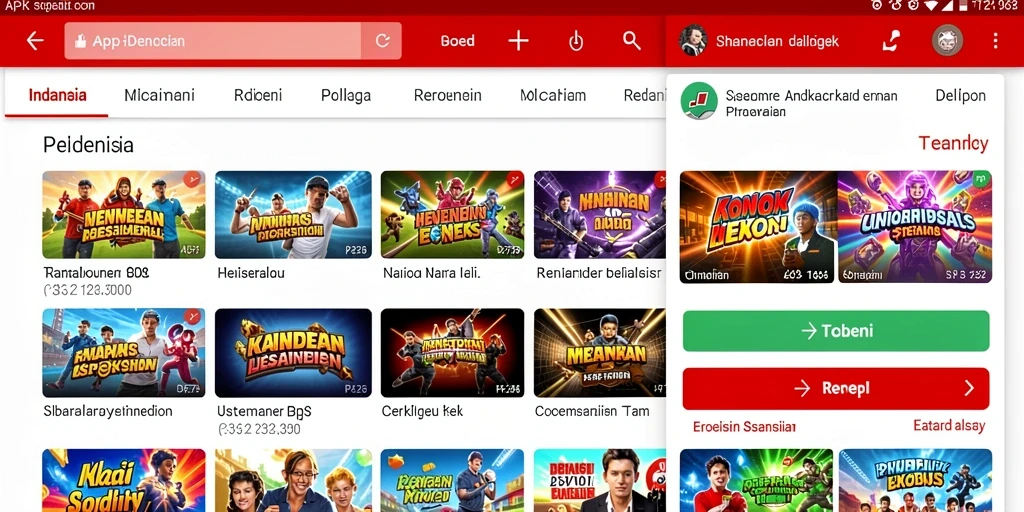The height and width of the screenshot is (512, 1024).
Task: Click the round avatar icon beside the menu dots
Action: pos(947,40)
